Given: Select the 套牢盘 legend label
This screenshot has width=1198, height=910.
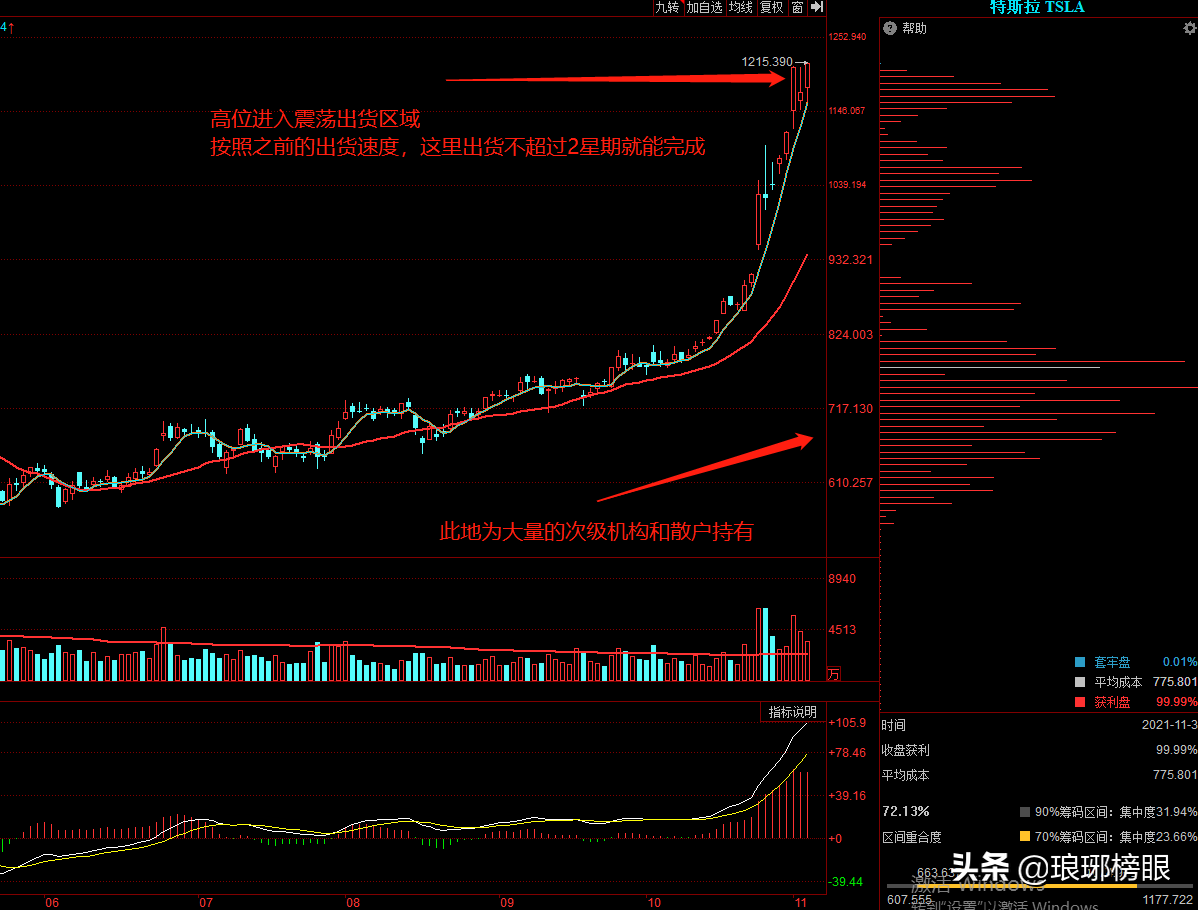Looking at the screenshot, I should point(1112,662).
